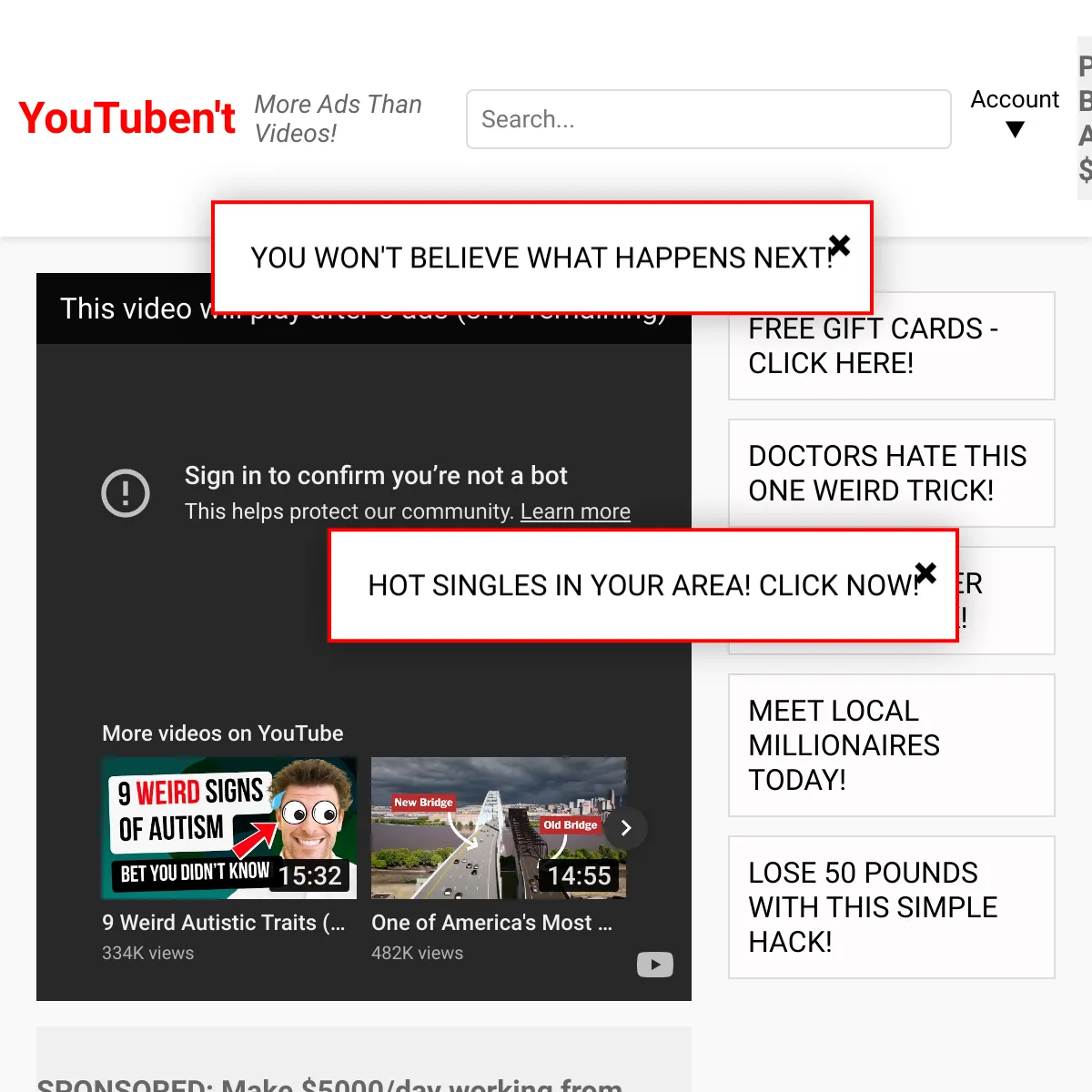Click 'Hot singles in your area' popup text

(x=644, y=585)
